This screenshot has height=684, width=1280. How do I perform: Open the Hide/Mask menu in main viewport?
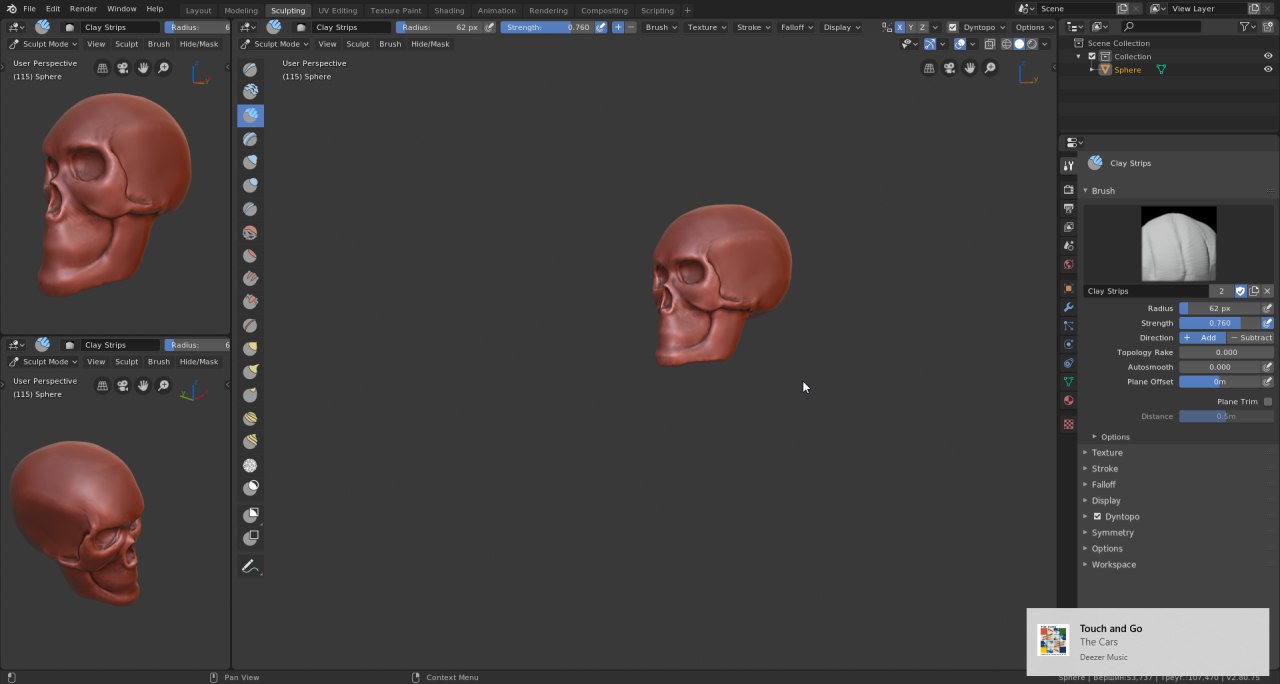click(430, 44)
